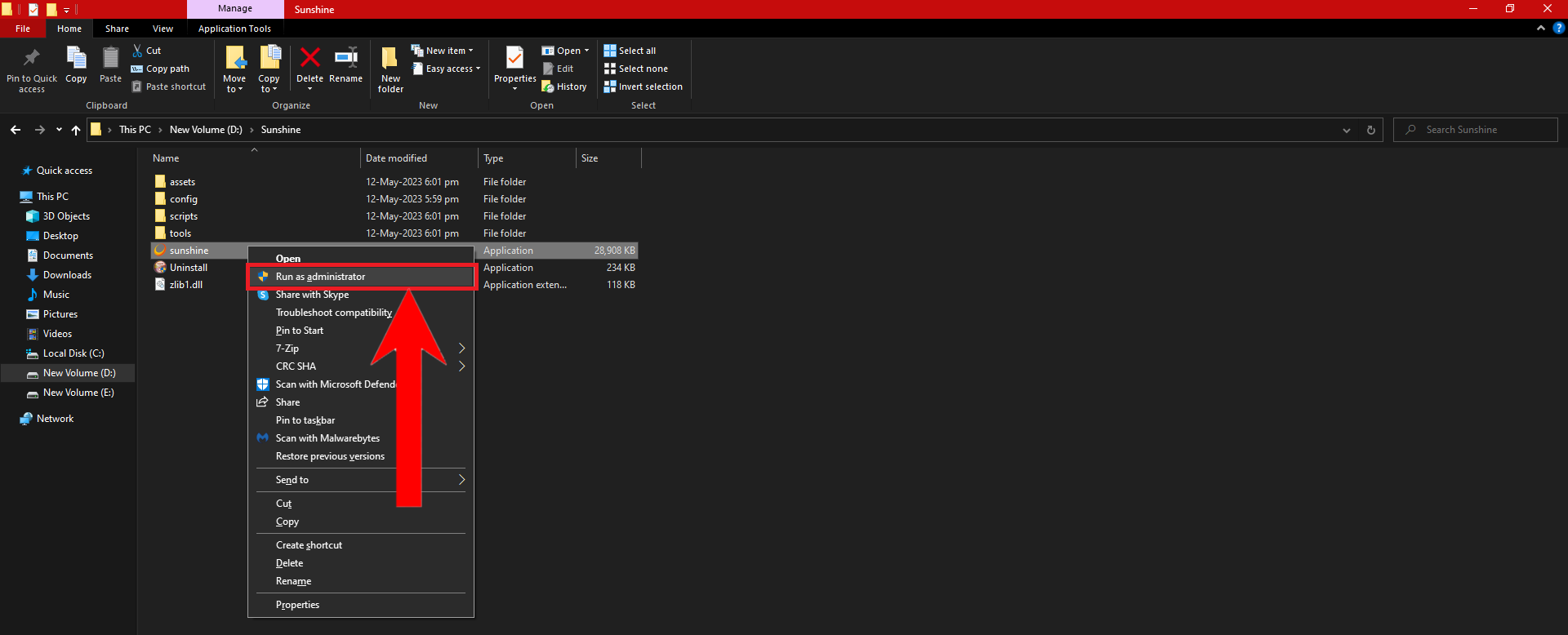Select the scripts folder
1568x635 pixels.
pyautogui.click(x=183, y=216)
